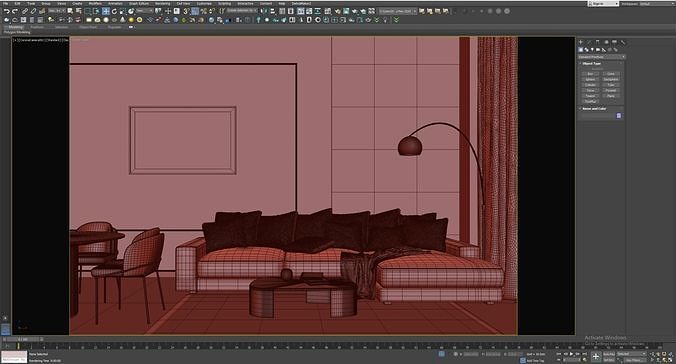Open the Curve Editor toolbar icon
Viewport: 676px width, 364px height.
[309, 11]
